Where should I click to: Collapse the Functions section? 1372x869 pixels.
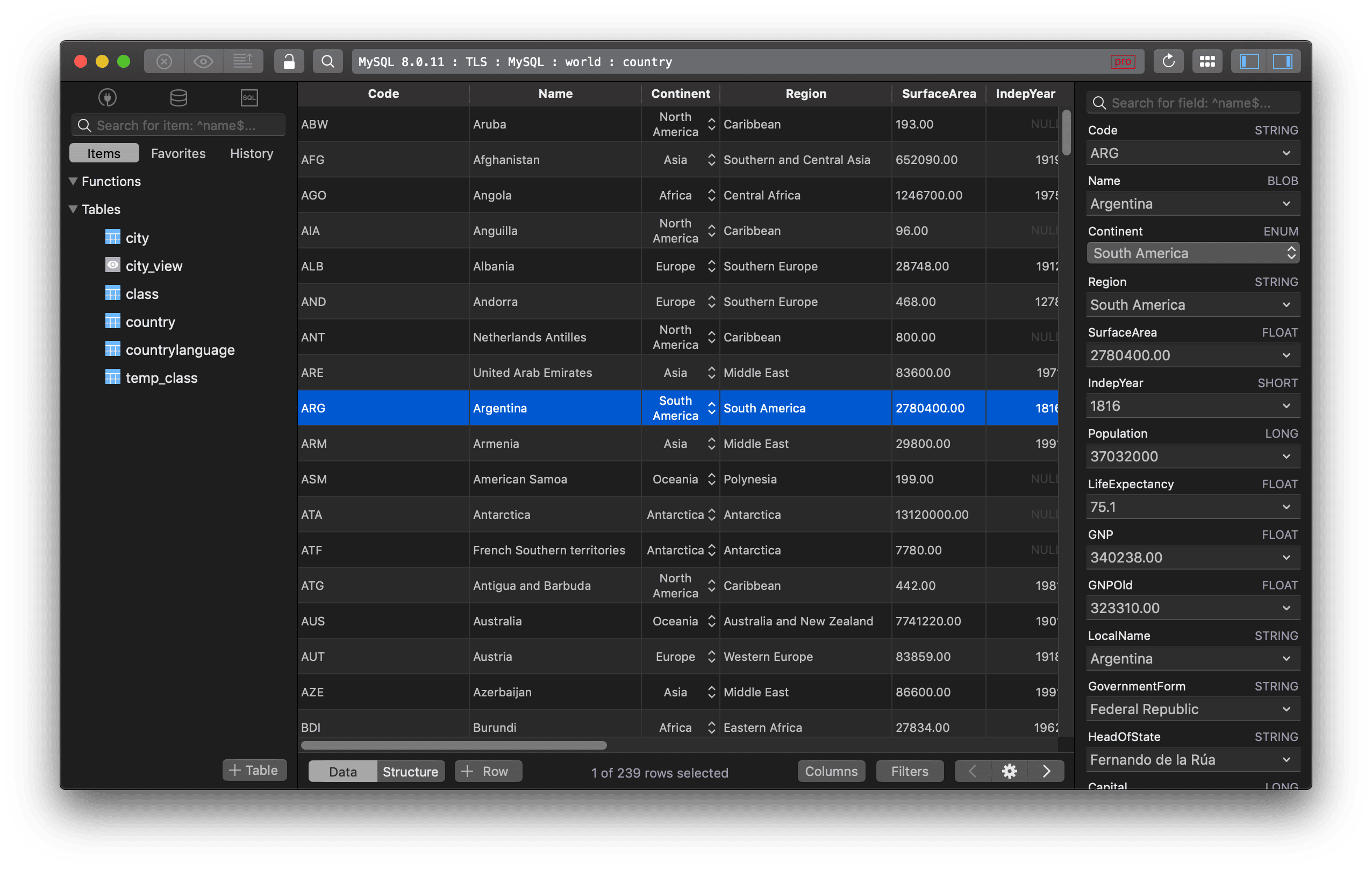73,181
